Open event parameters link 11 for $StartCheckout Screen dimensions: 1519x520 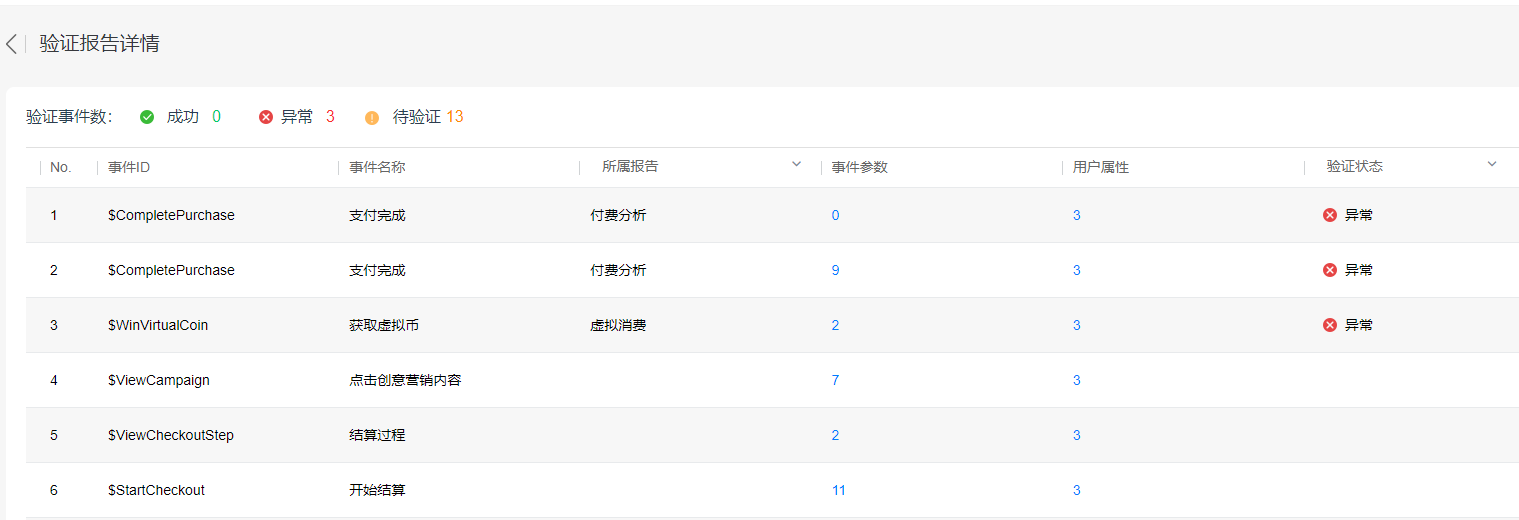pyautogui.click(x=838, y=490)
